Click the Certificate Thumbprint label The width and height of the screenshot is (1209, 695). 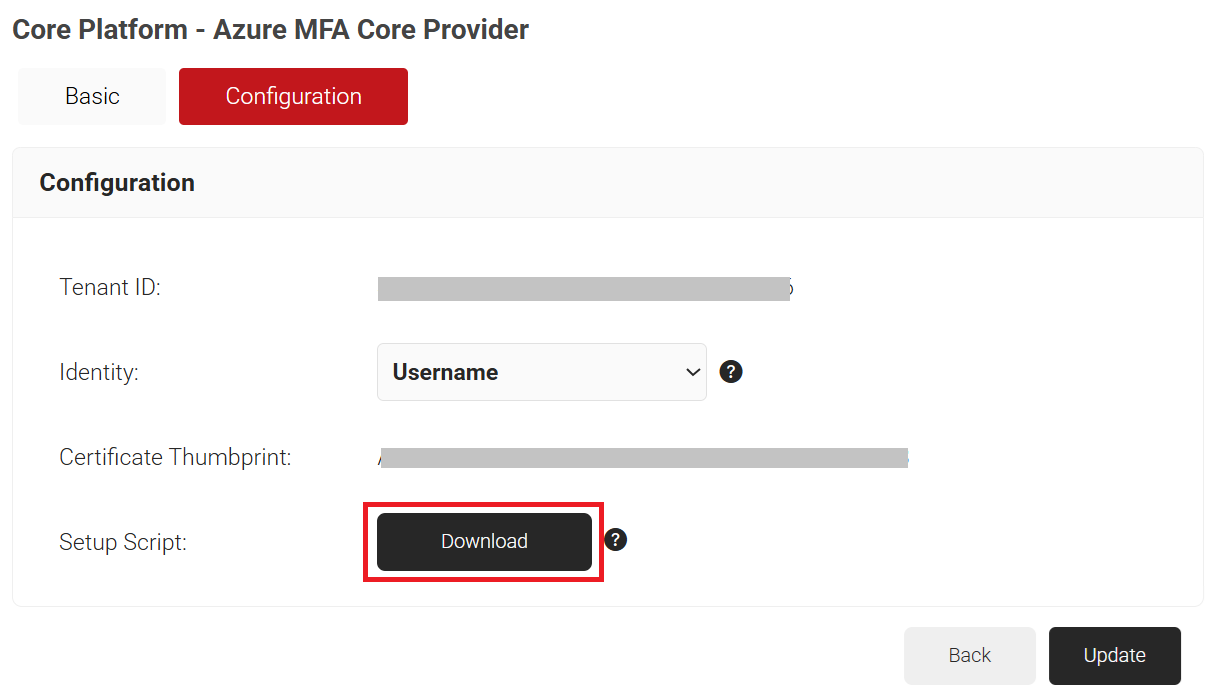(175, 457)
